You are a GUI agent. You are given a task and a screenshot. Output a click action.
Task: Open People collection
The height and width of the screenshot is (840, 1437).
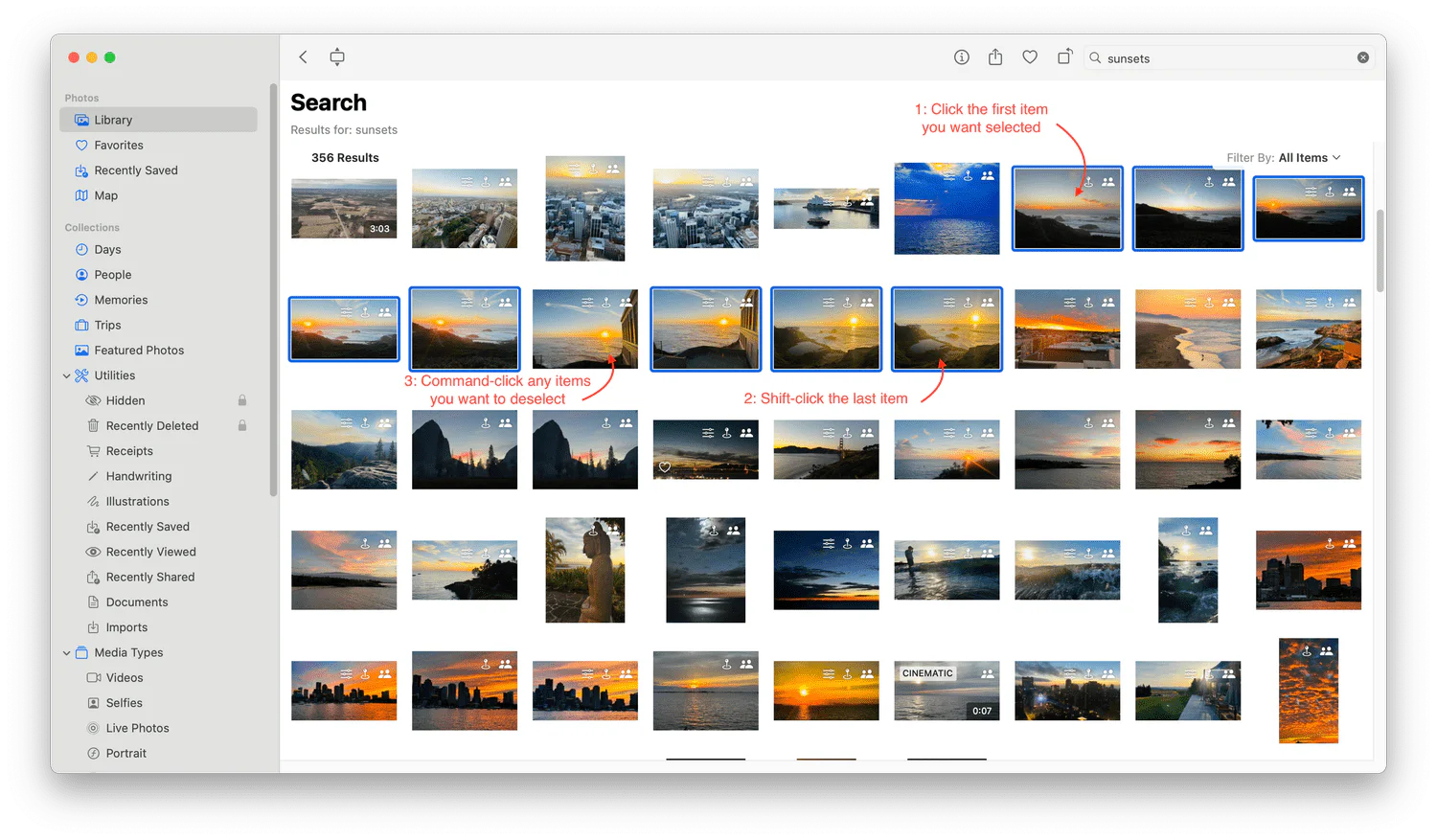158,275
